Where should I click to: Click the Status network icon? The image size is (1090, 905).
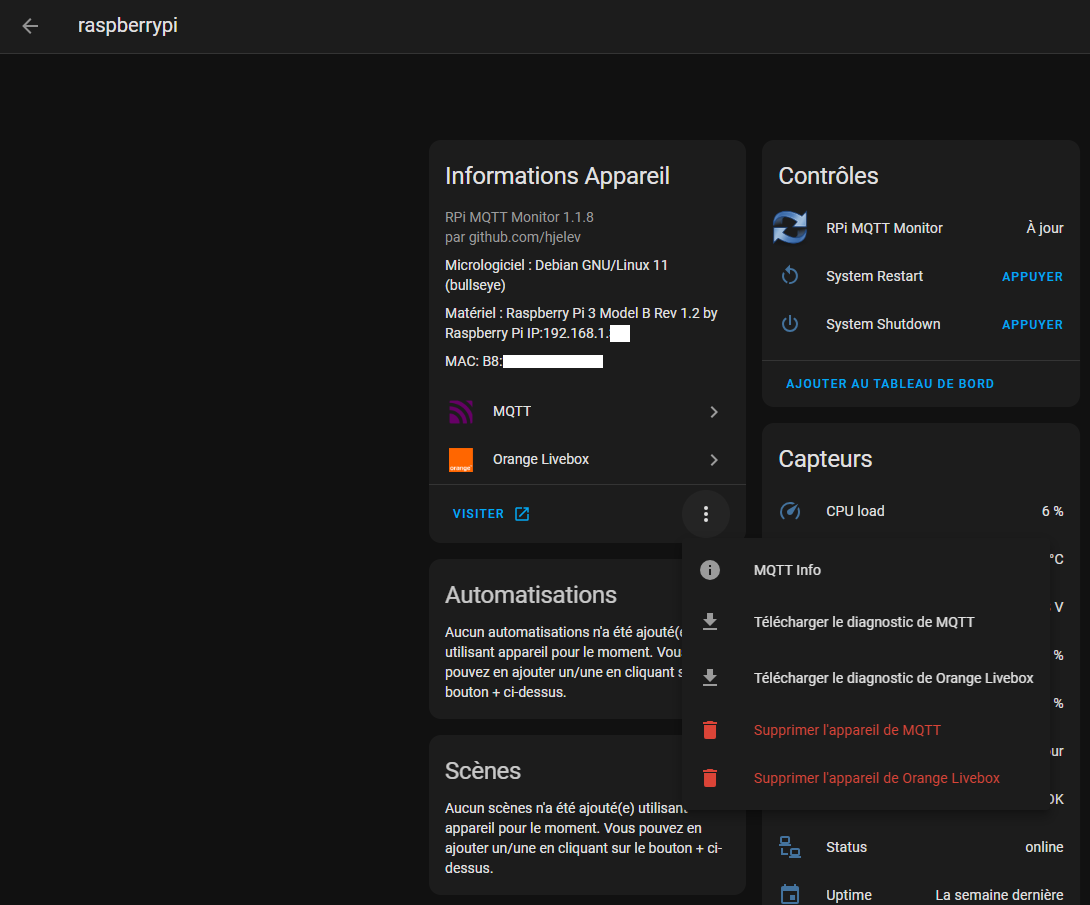(790, 847)
